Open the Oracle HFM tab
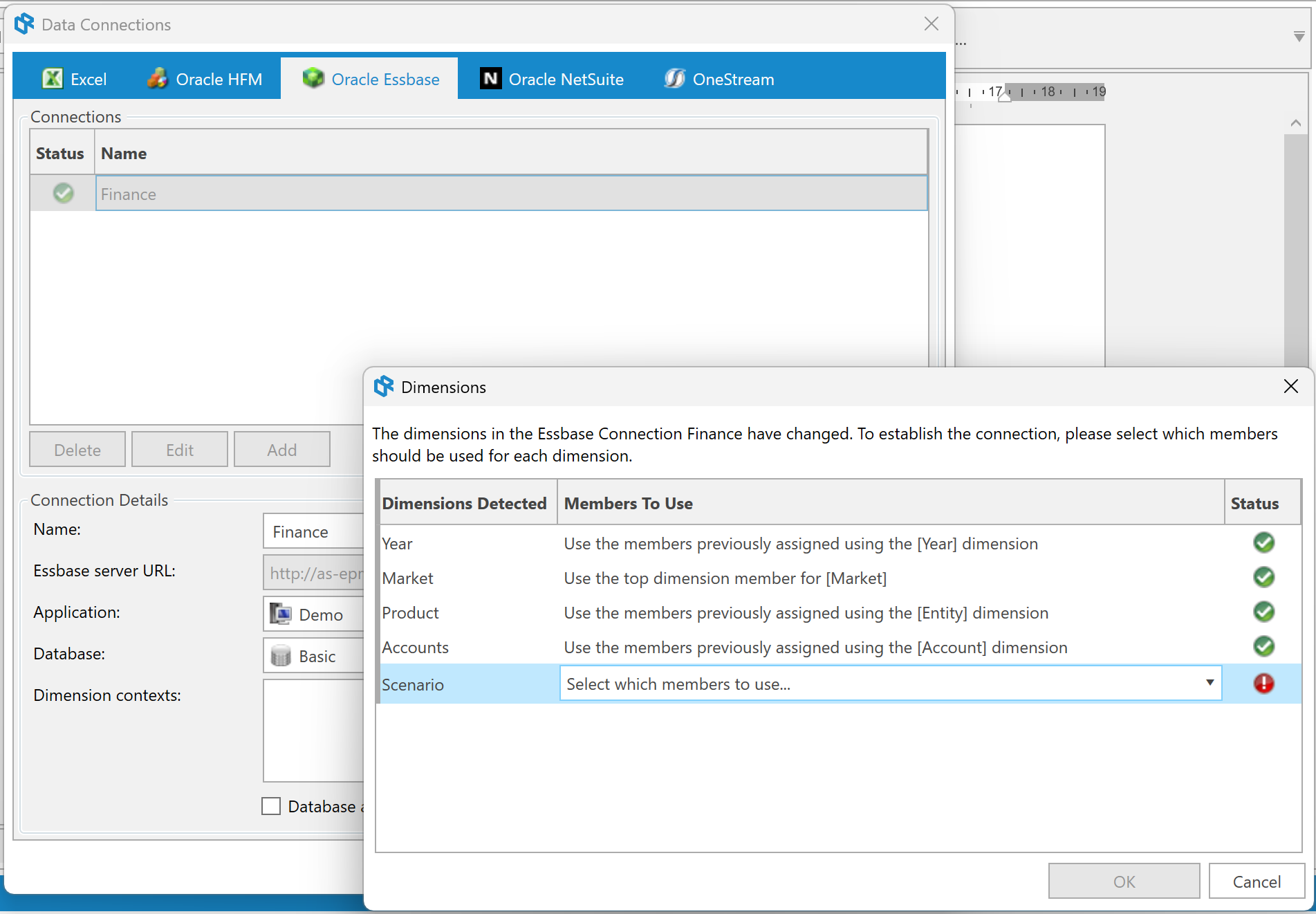This screenshot has width=1316, height=914. (x=205, y=79)
